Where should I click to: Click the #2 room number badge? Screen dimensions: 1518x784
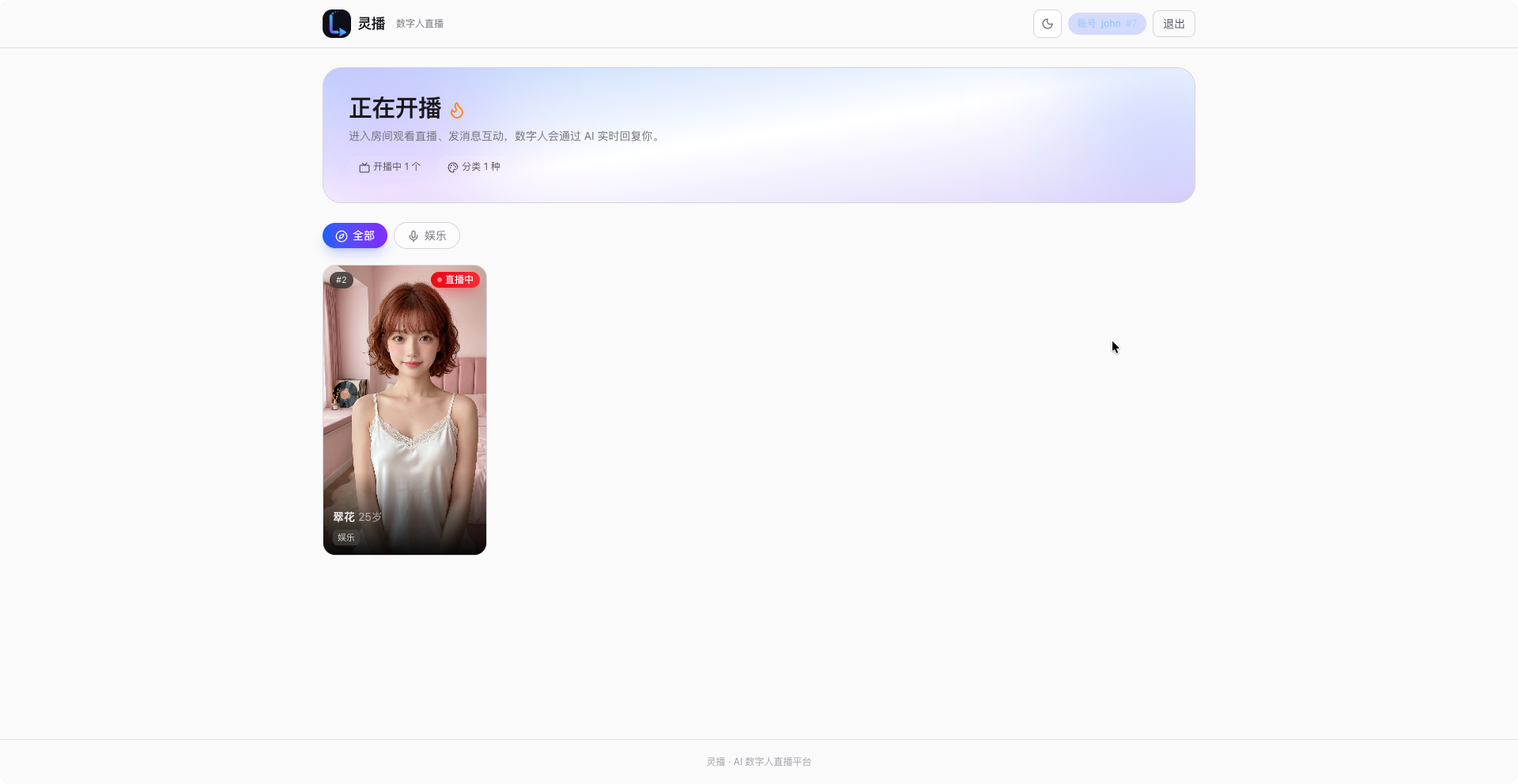point(342,280)
